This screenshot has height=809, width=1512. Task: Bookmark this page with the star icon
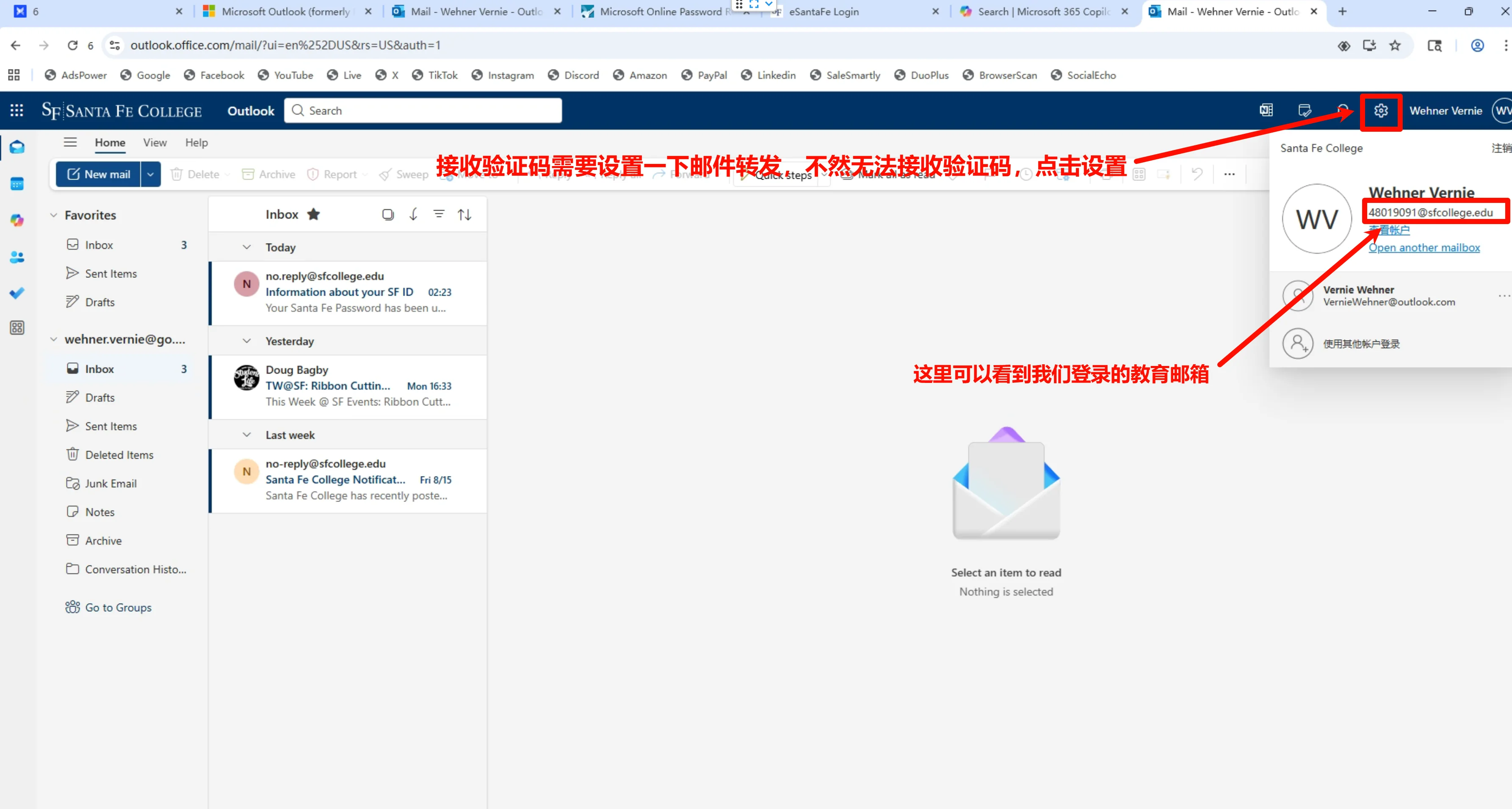click(1395, 45)
